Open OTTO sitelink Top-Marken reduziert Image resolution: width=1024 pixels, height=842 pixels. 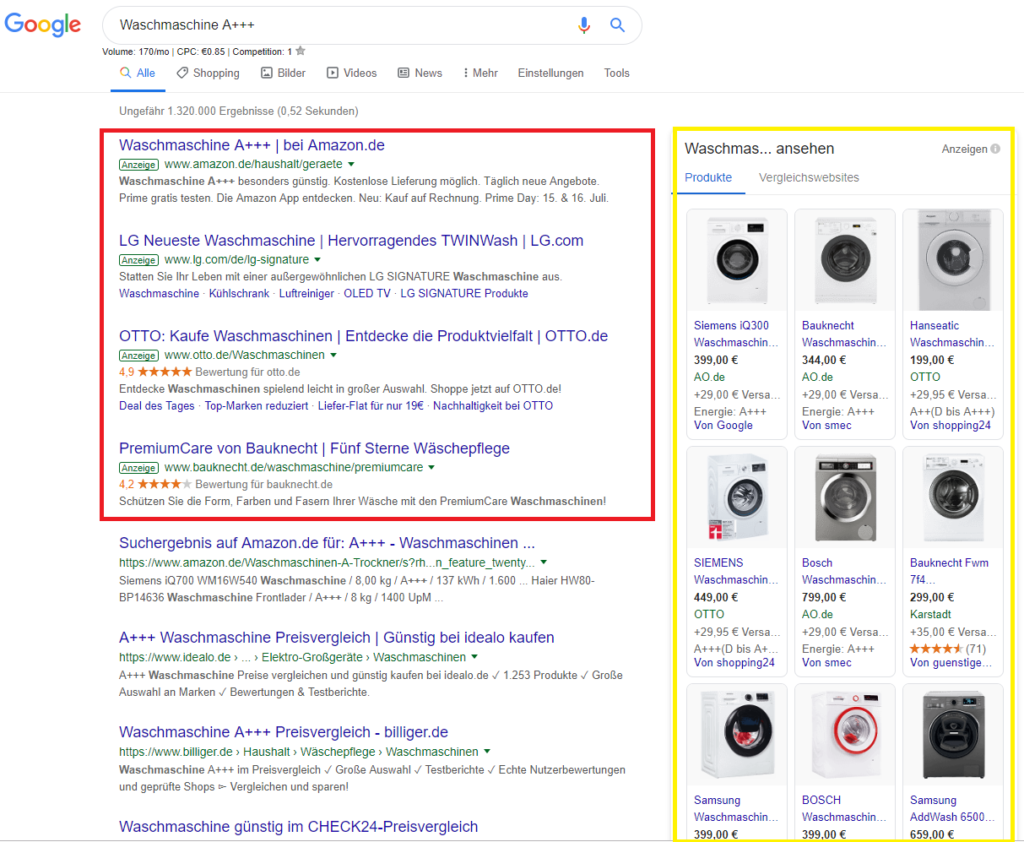[x=256, y=406]
